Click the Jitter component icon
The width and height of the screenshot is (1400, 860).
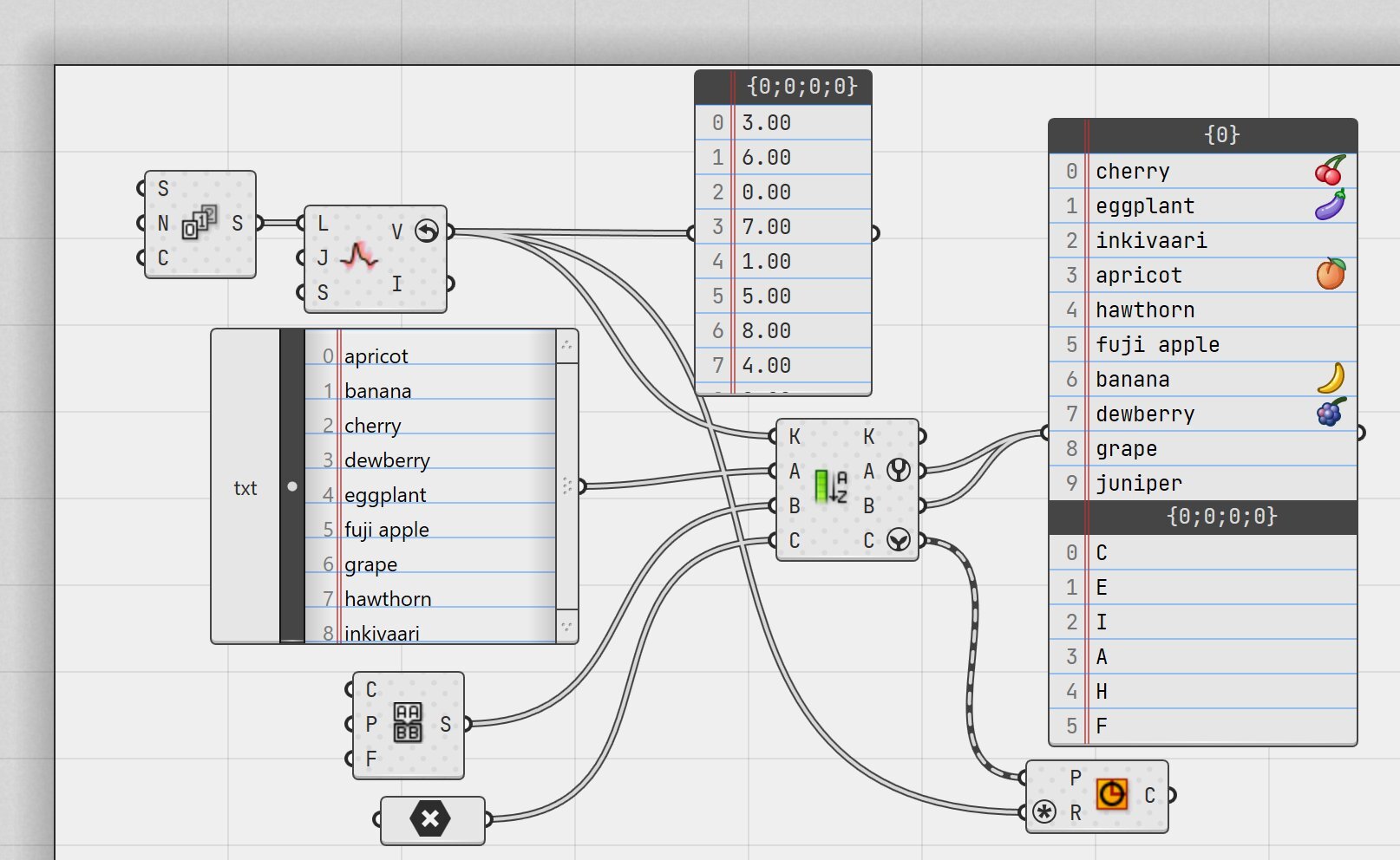click(359, 256)
